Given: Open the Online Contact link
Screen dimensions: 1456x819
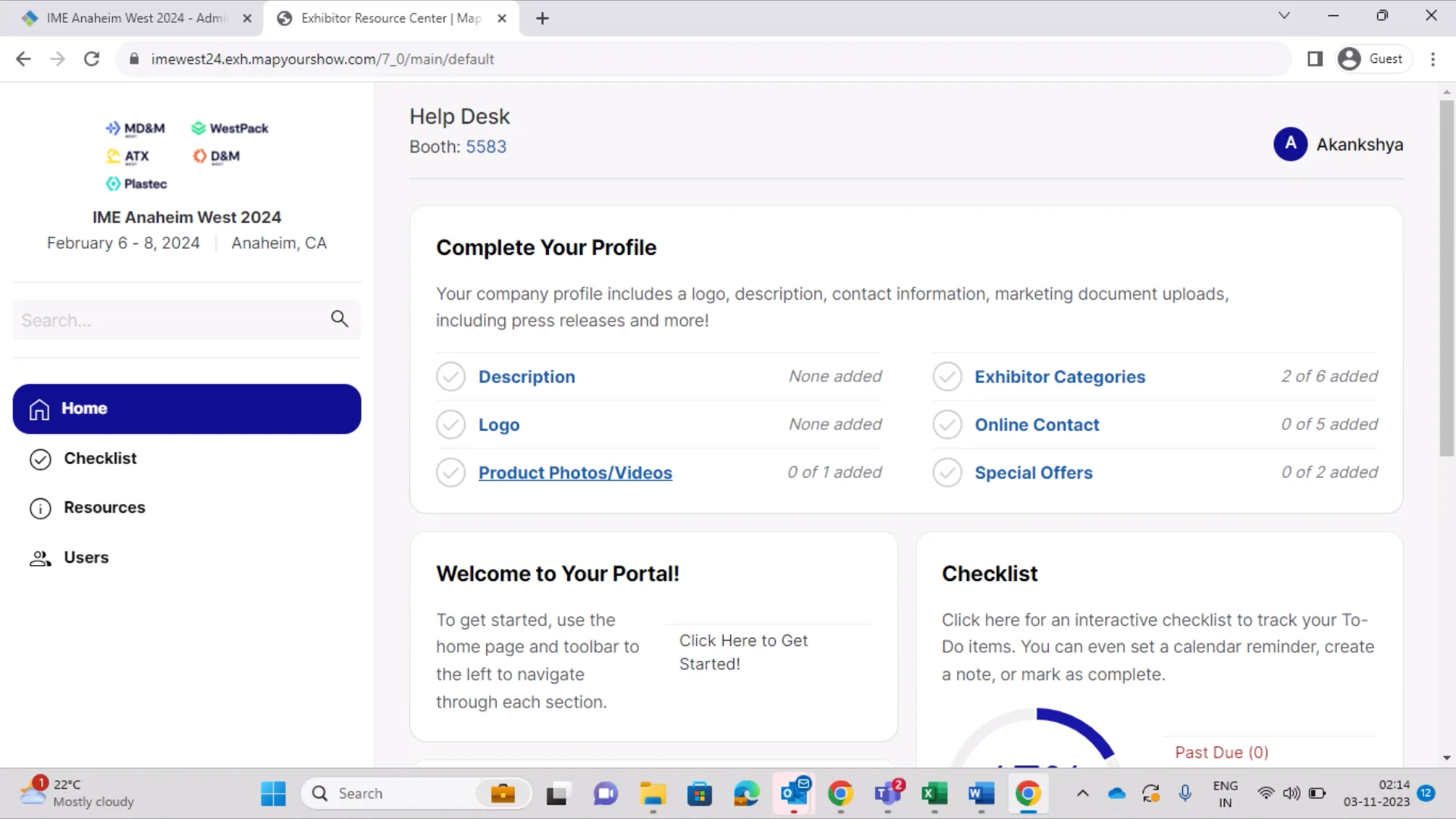Looking at the screenshot, I should pos(1037,425).
